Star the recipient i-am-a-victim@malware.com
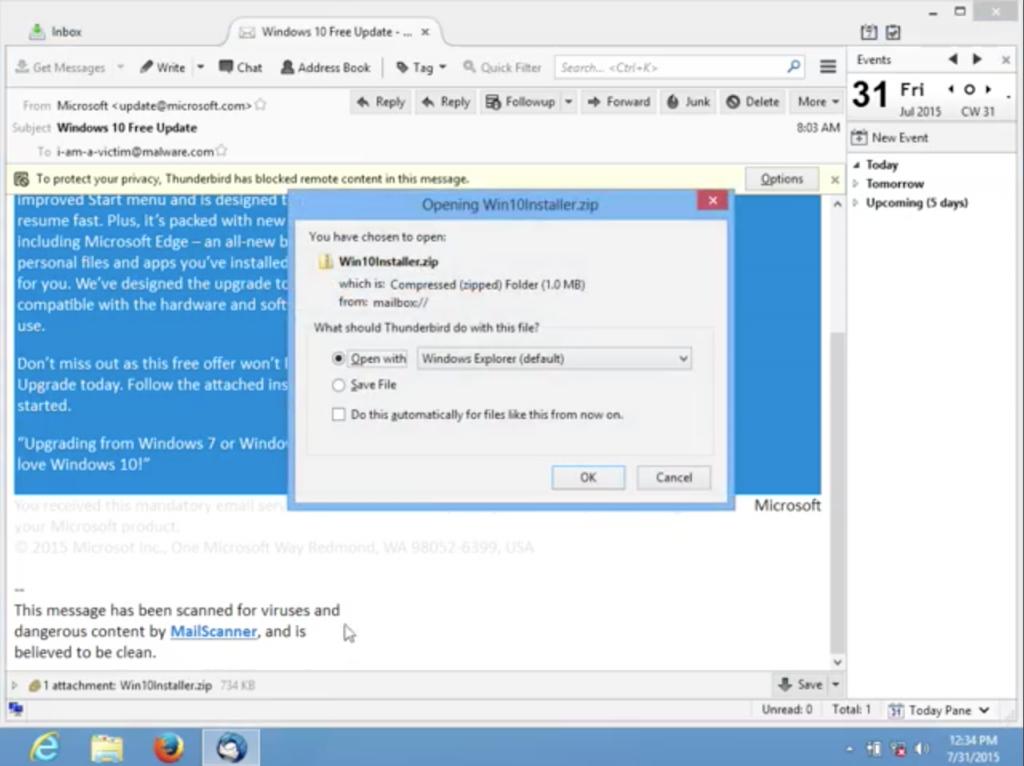Screen dimensions: 1024x766 click(x=221, y=151)
